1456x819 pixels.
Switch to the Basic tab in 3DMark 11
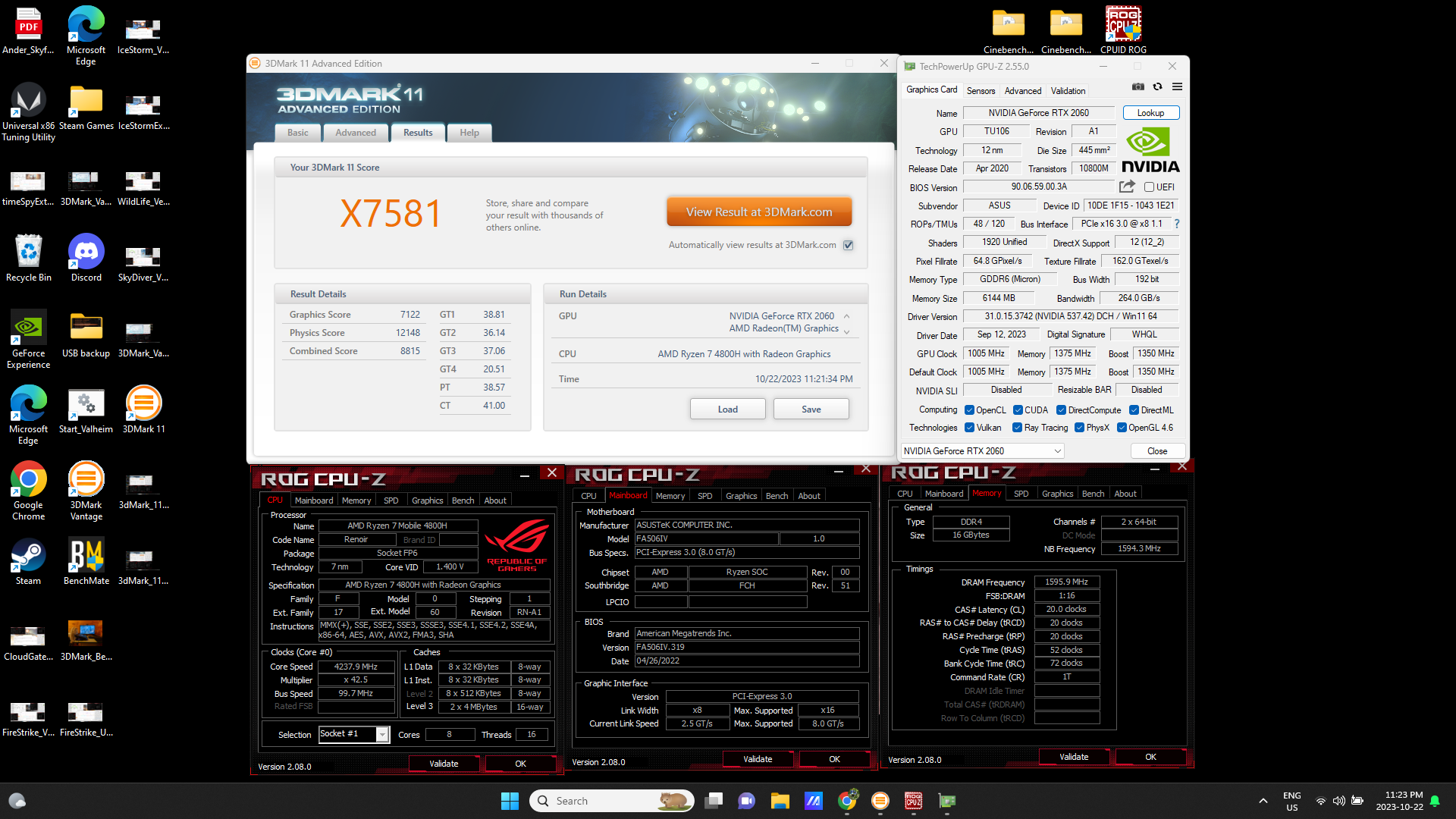pos(297,133)
